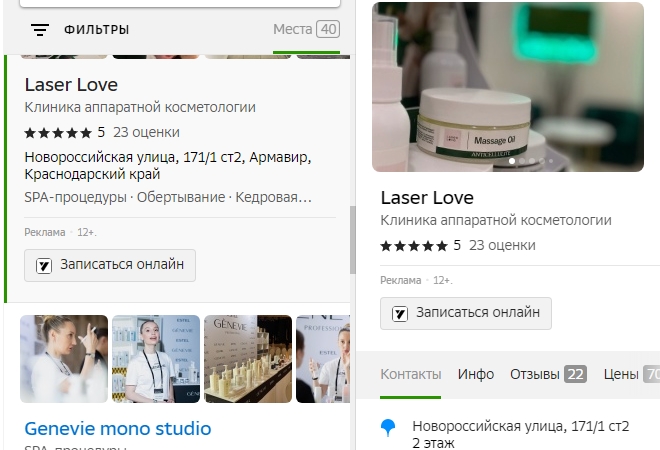Click rating stars in right detail panel
The height and width of the screenshot is (450, 660).
pyautogui.click(x=414, y=245)
